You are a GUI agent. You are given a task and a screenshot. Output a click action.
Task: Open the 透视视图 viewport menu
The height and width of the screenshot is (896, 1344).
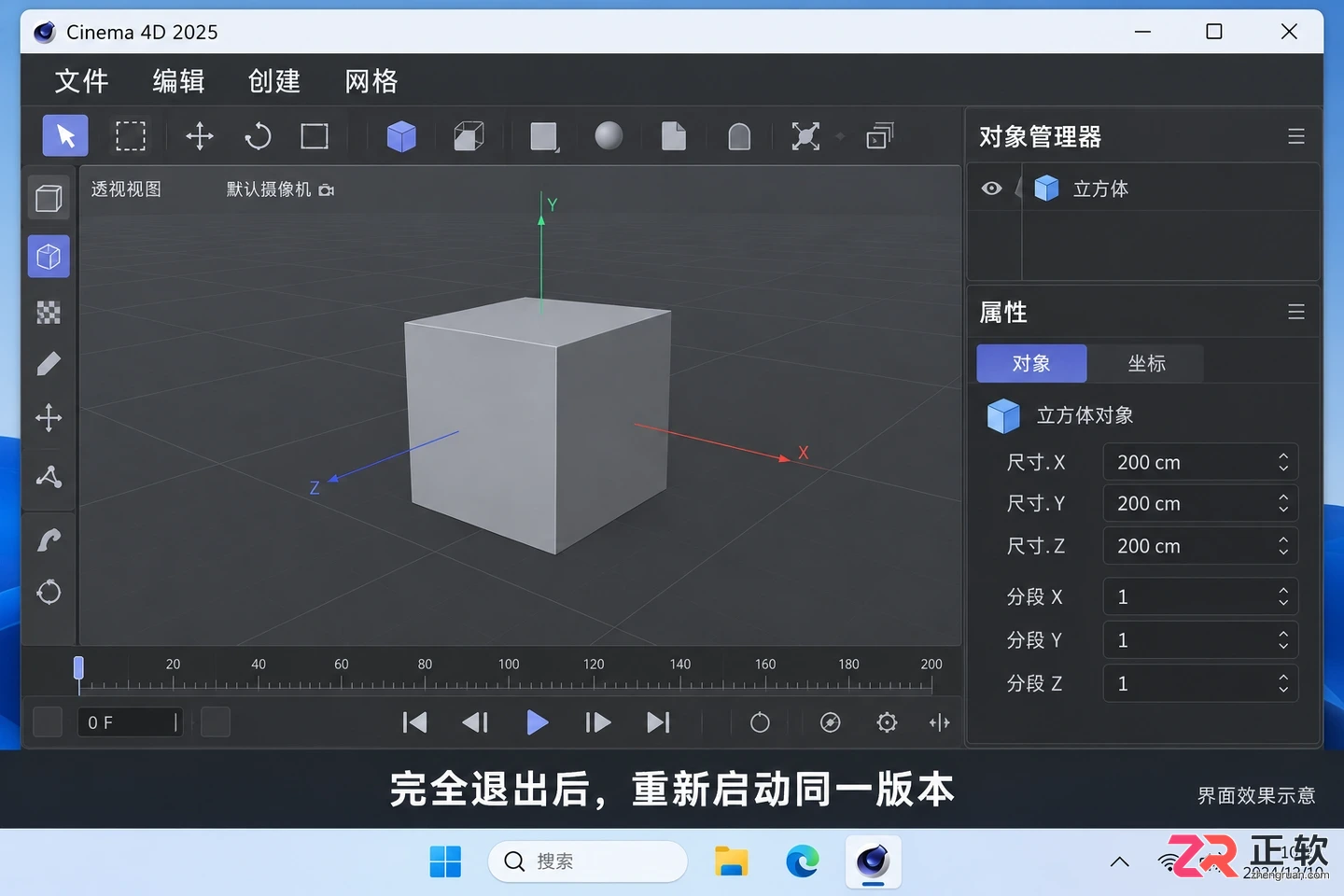(126, 189)
